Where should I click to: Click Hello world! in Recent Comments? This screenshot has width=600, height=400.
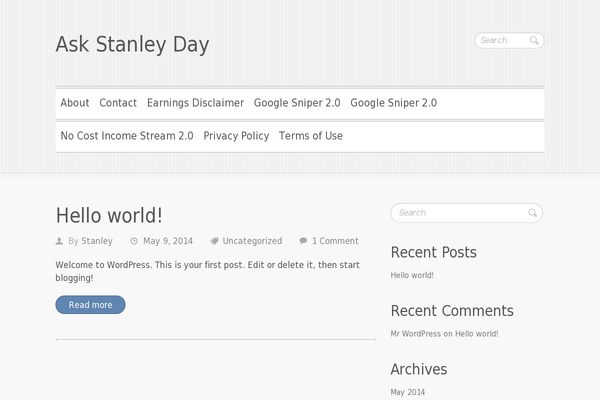[476, 334]
